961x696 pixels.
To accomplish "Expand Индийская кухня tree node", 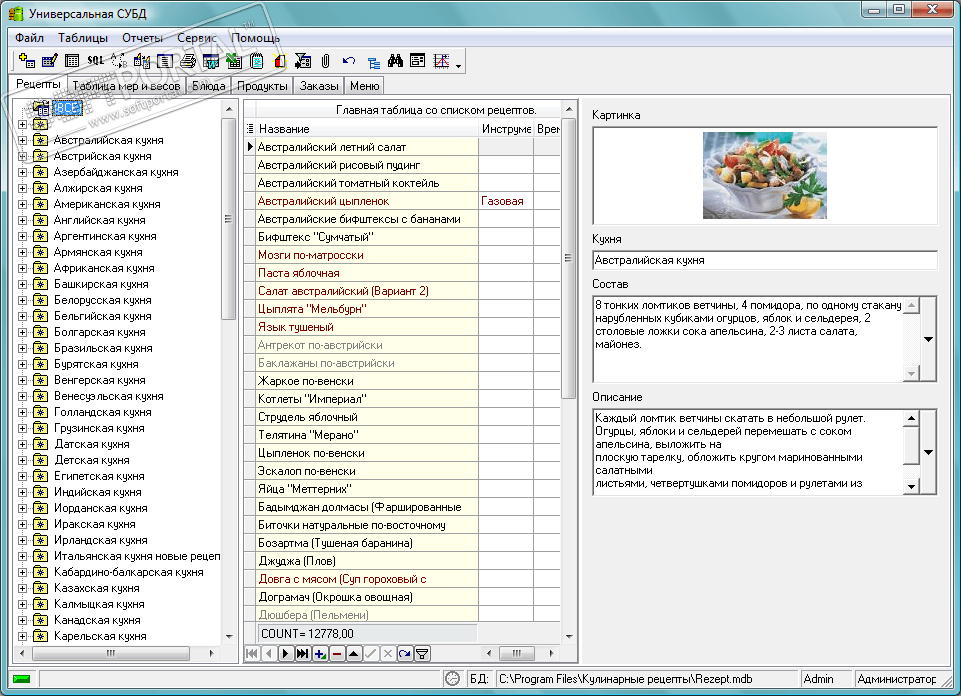I will pos(23,492).
